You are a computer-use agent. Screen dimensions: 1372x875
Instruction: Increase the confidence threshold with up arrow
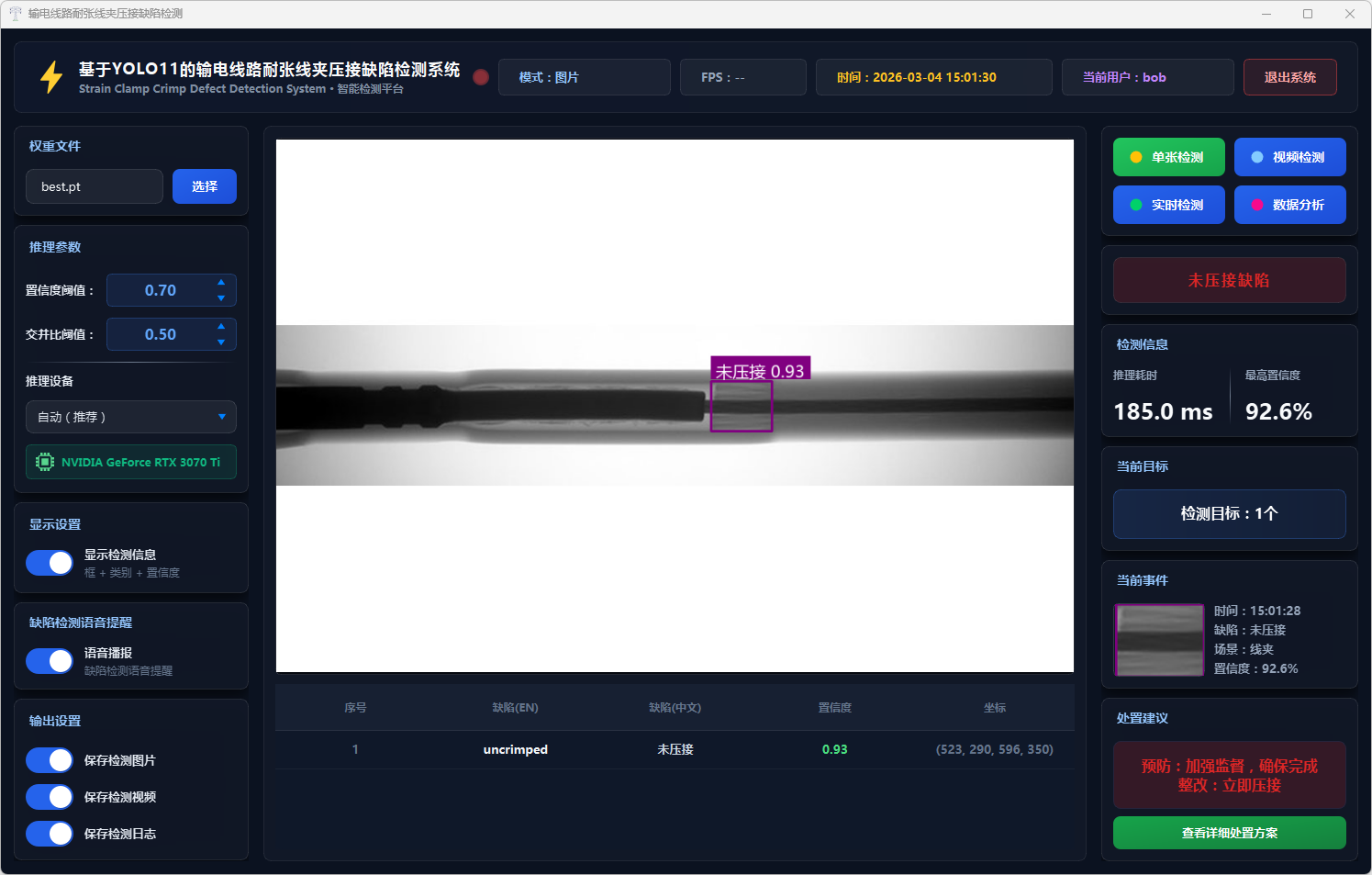(x=221, y=283)
